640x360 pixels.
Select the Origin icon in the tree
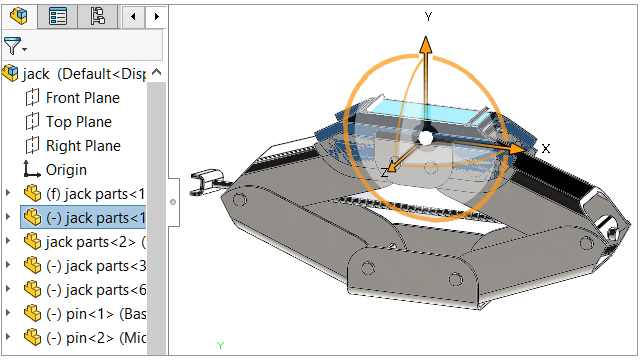(32, 169)
